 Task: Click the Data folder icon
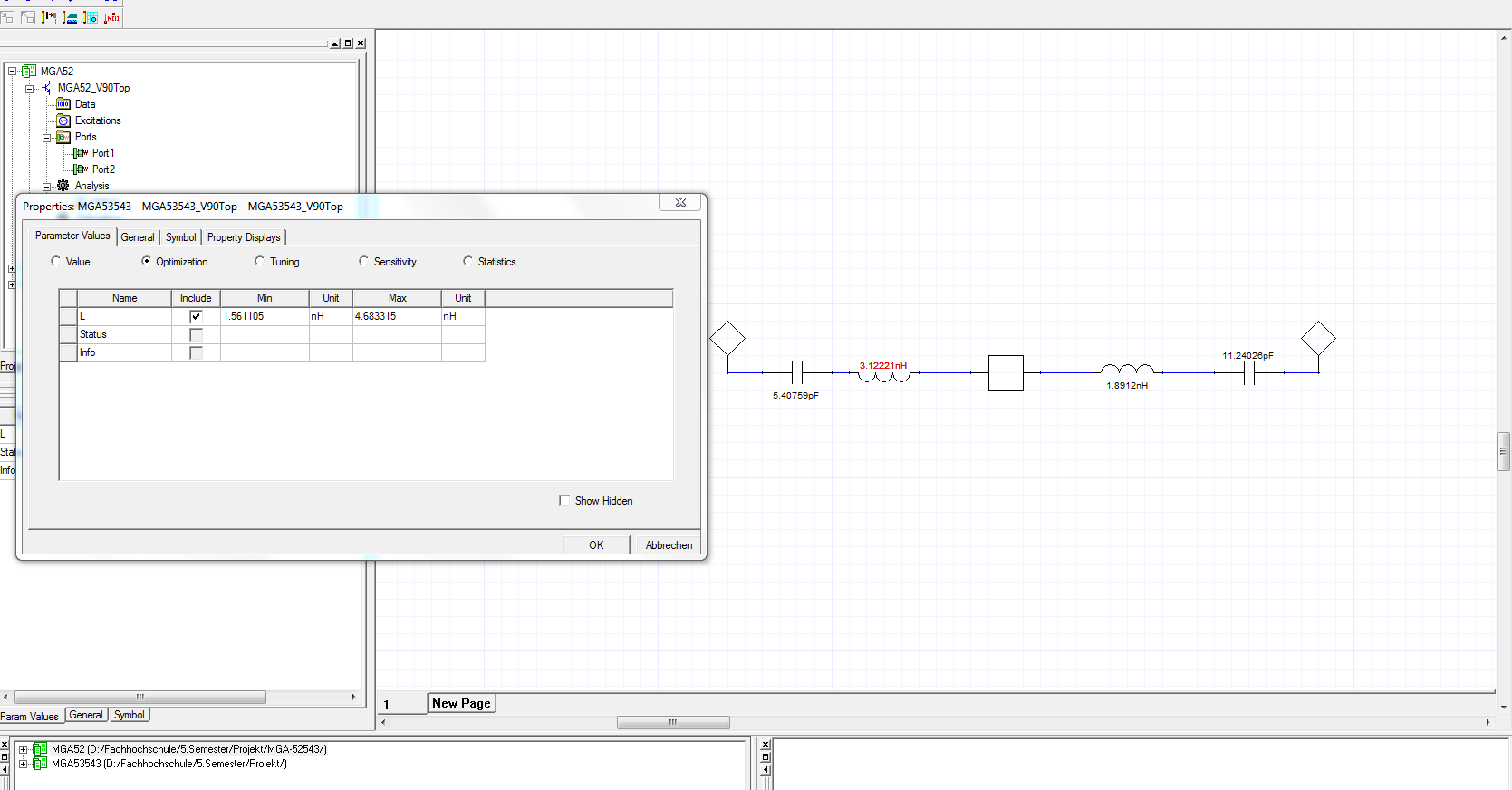[63, 104]
